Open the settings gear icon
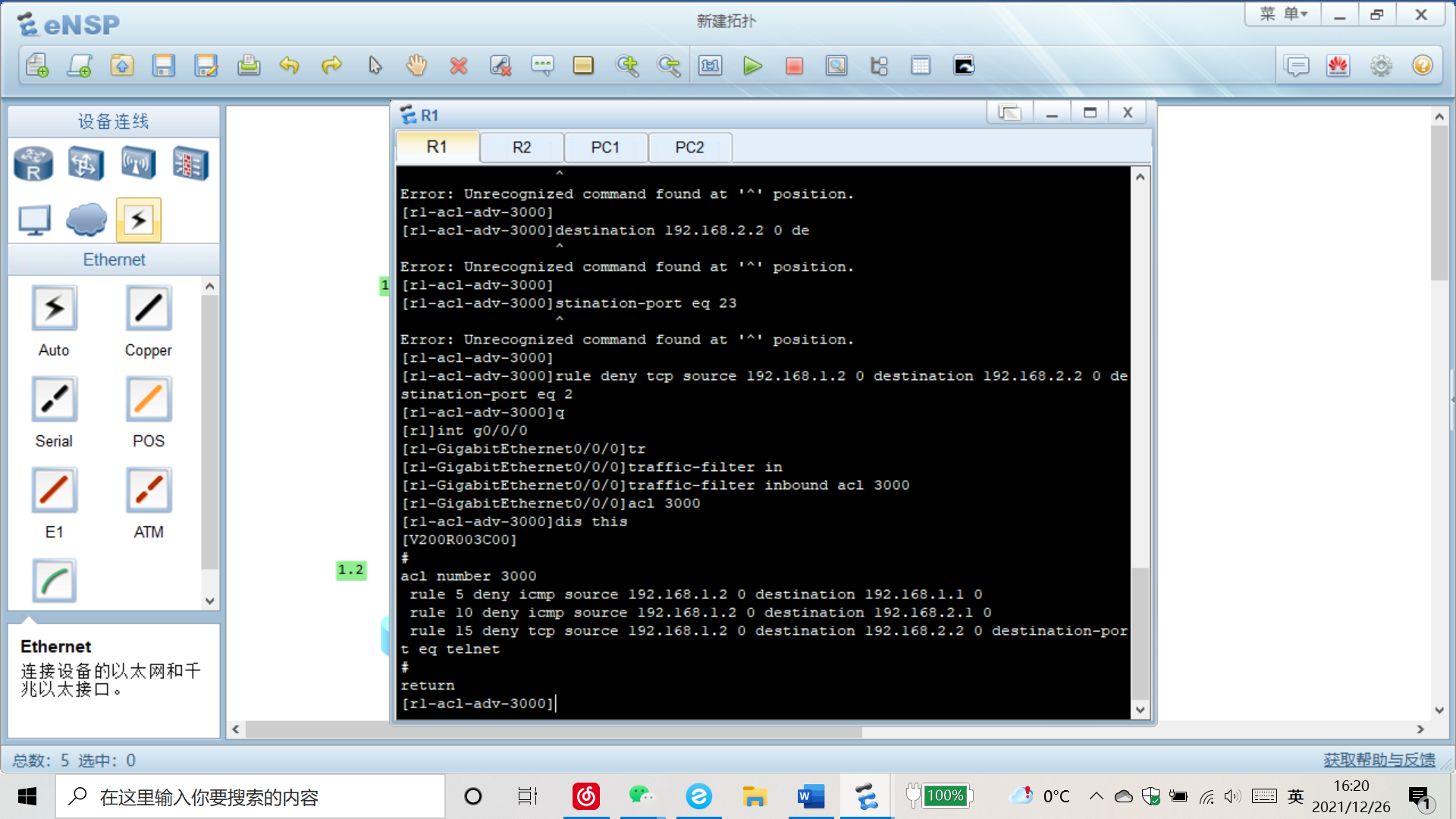 click(1381, 66)
